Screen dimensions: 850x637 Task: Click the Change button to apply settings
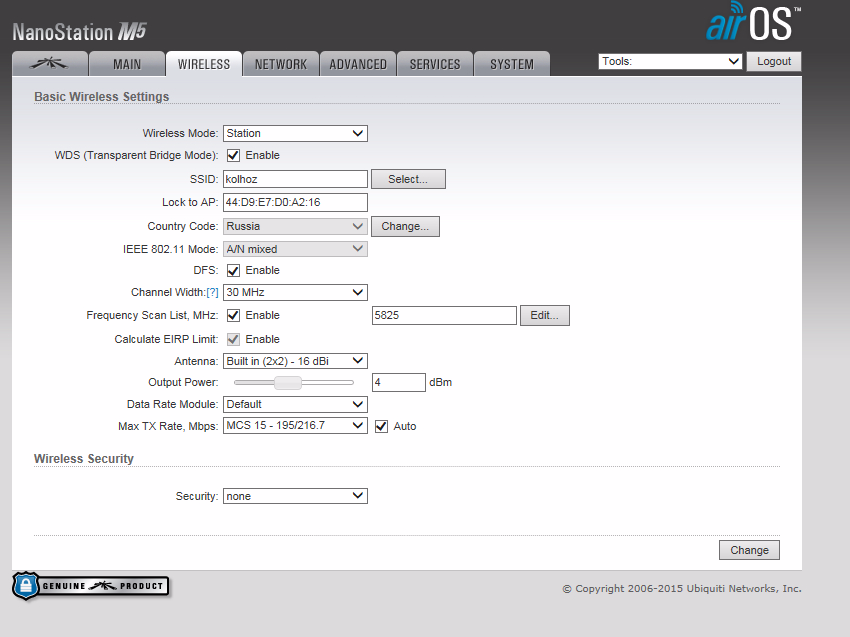[x=749, y=550]
